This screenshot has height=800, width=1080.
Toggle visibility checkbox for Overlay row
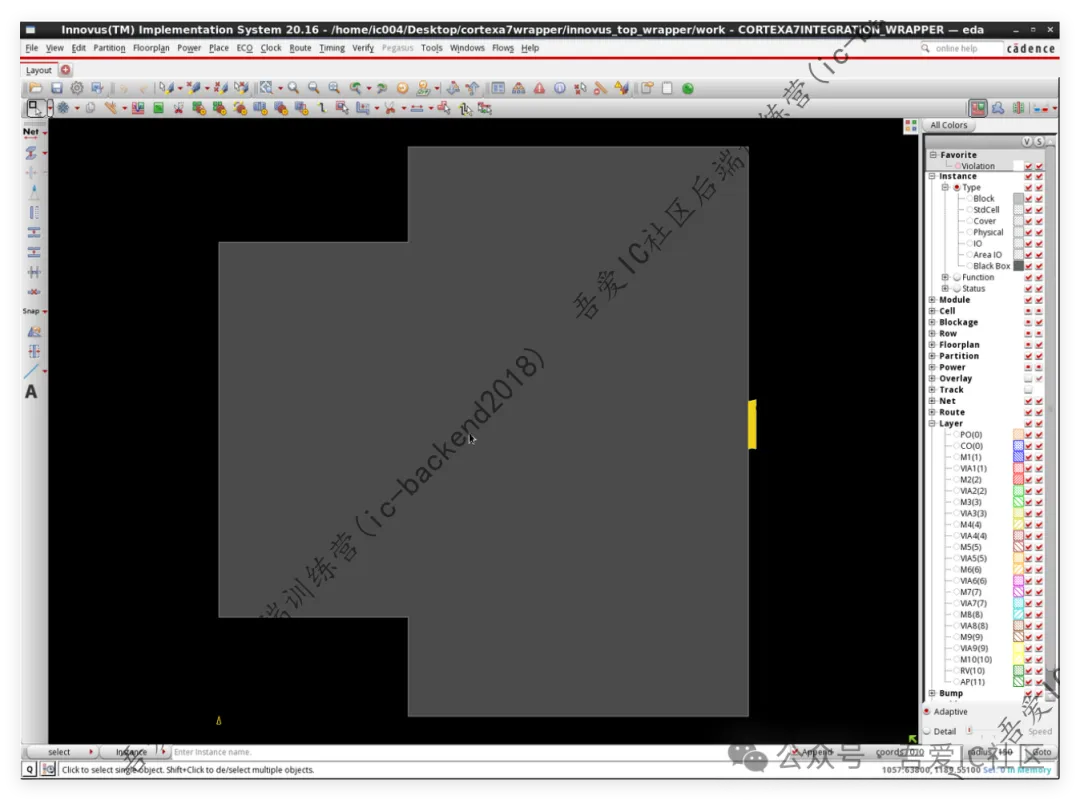coord(1028,378)
